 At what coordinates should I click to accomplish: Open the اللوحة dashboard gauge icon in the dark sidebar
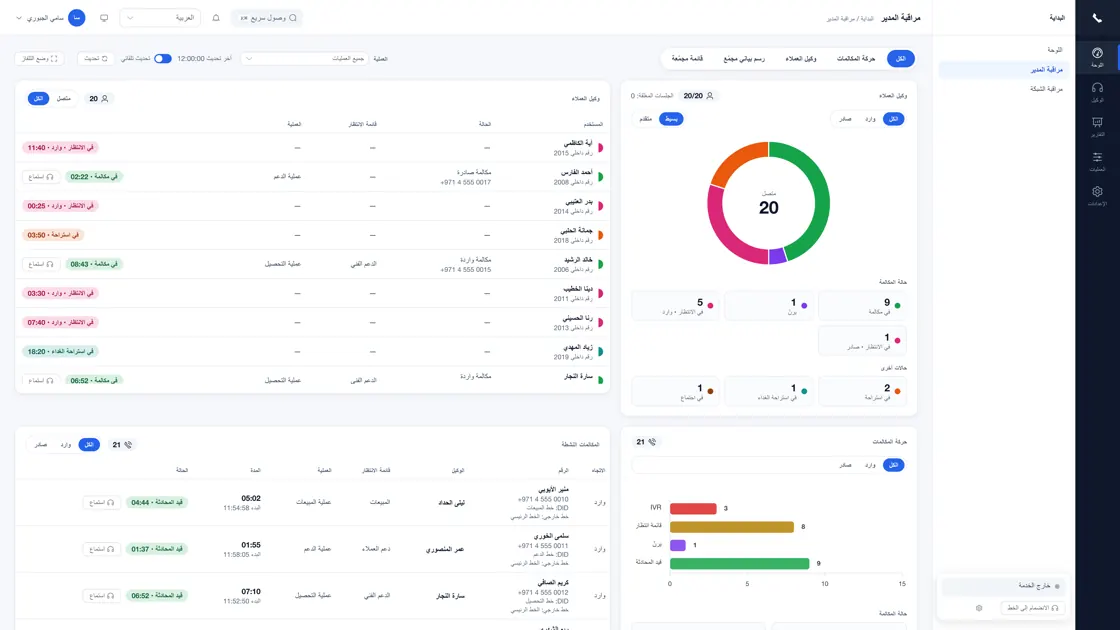coord(1097,56)
